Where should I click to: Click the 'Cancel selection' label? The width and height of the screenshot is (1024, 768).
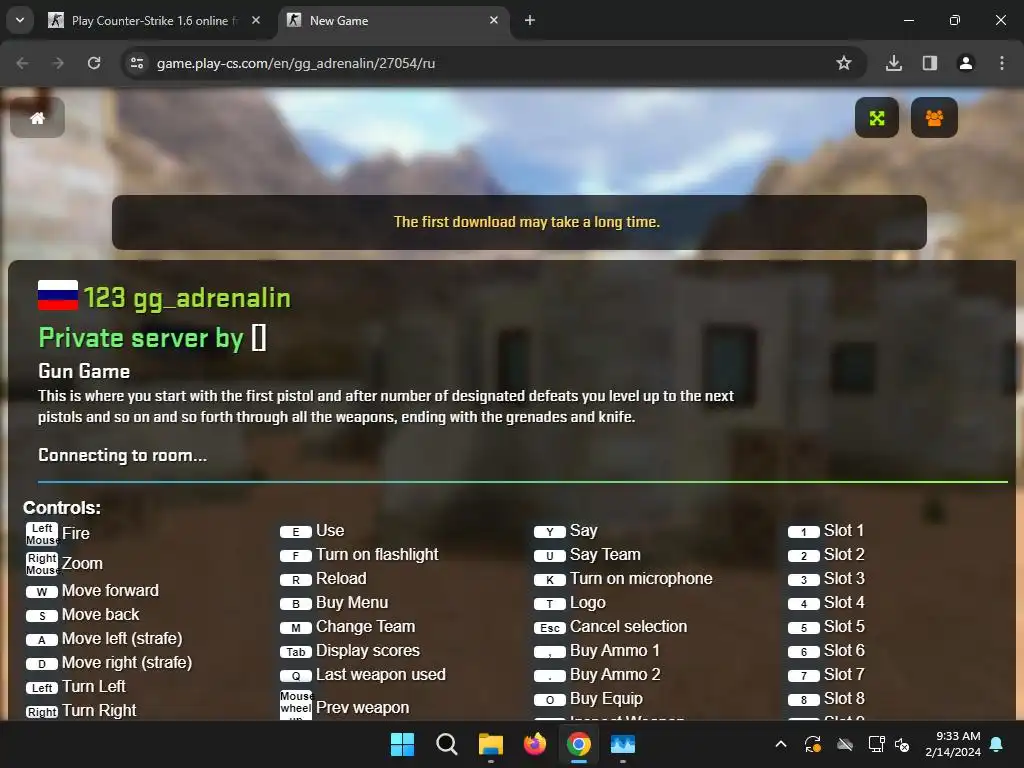[x=628, y=626]
